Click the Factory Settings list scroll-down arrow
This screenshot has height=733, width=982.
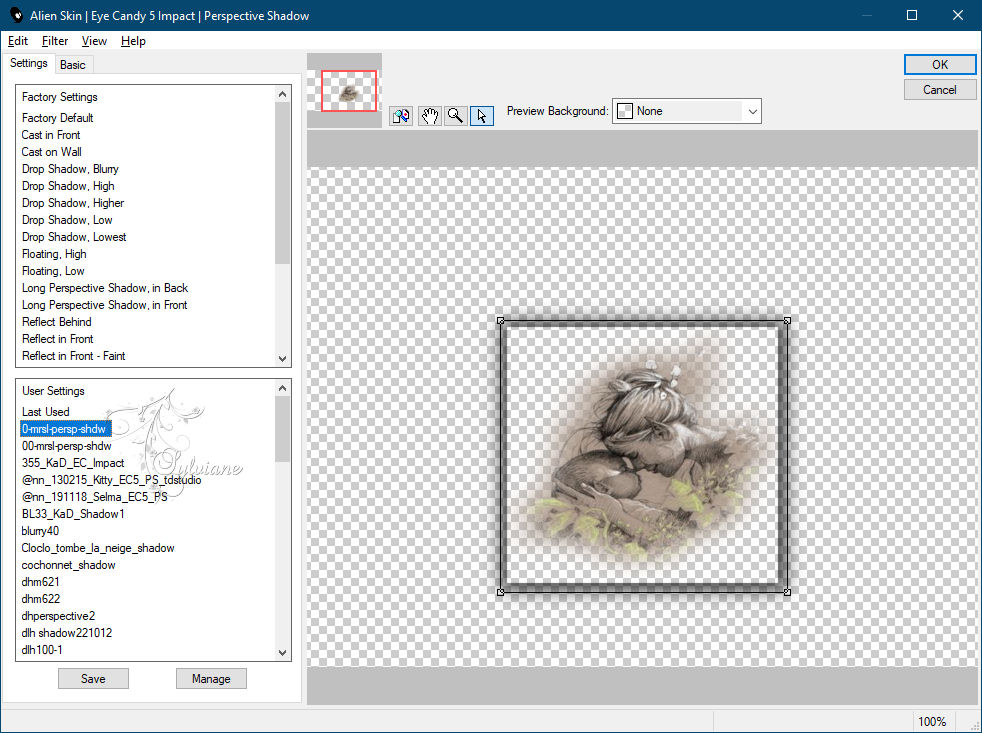click(282, 358)
